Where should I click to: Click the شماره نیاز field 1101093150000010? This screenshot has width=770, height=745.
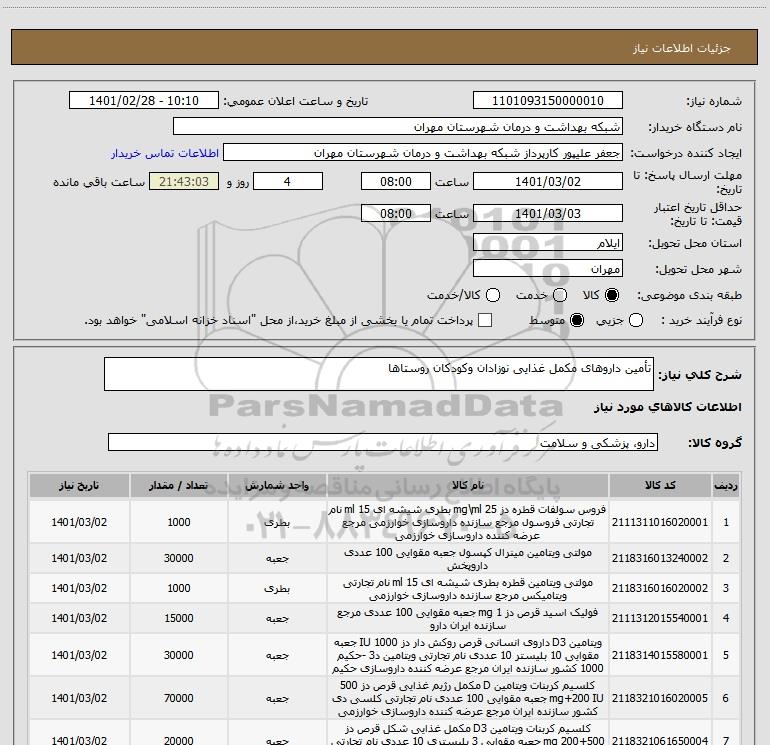tap(548, 101)
